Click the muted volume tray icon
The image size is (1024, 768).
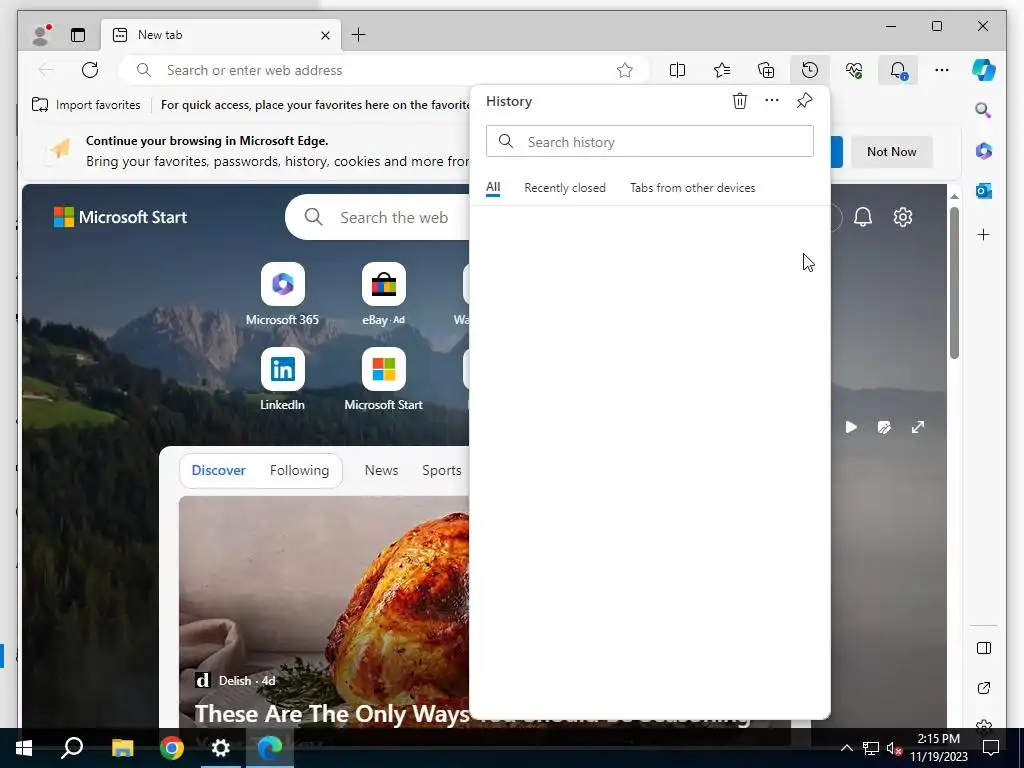point(894,748)
